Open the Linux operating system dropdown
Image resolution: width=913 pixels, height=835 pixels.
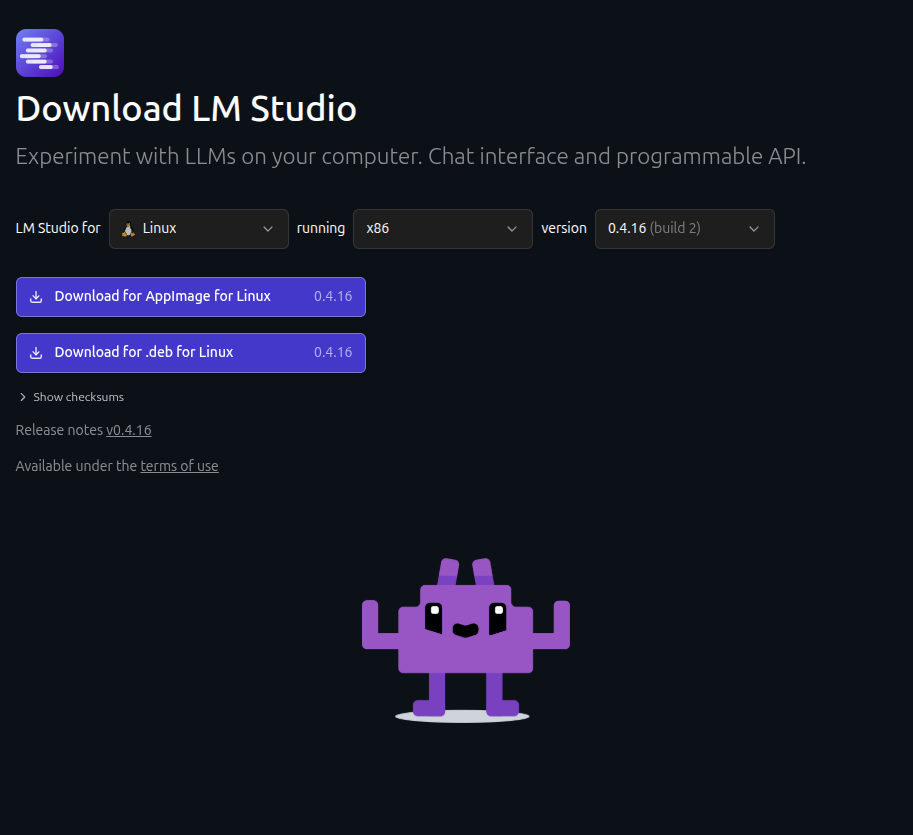tap(199, 229)
